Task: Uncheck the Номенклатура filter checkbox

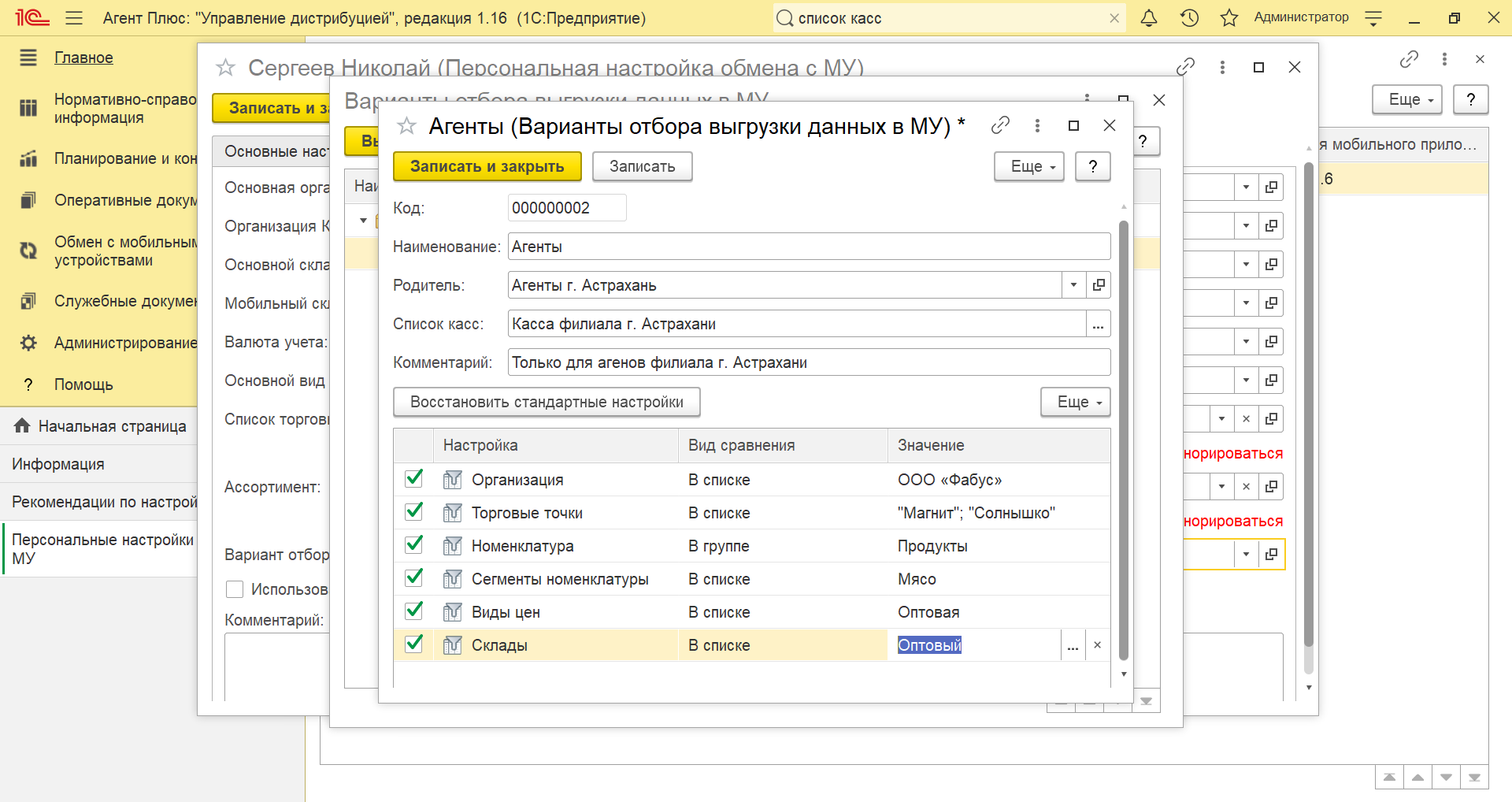Action: coord(413,544)
